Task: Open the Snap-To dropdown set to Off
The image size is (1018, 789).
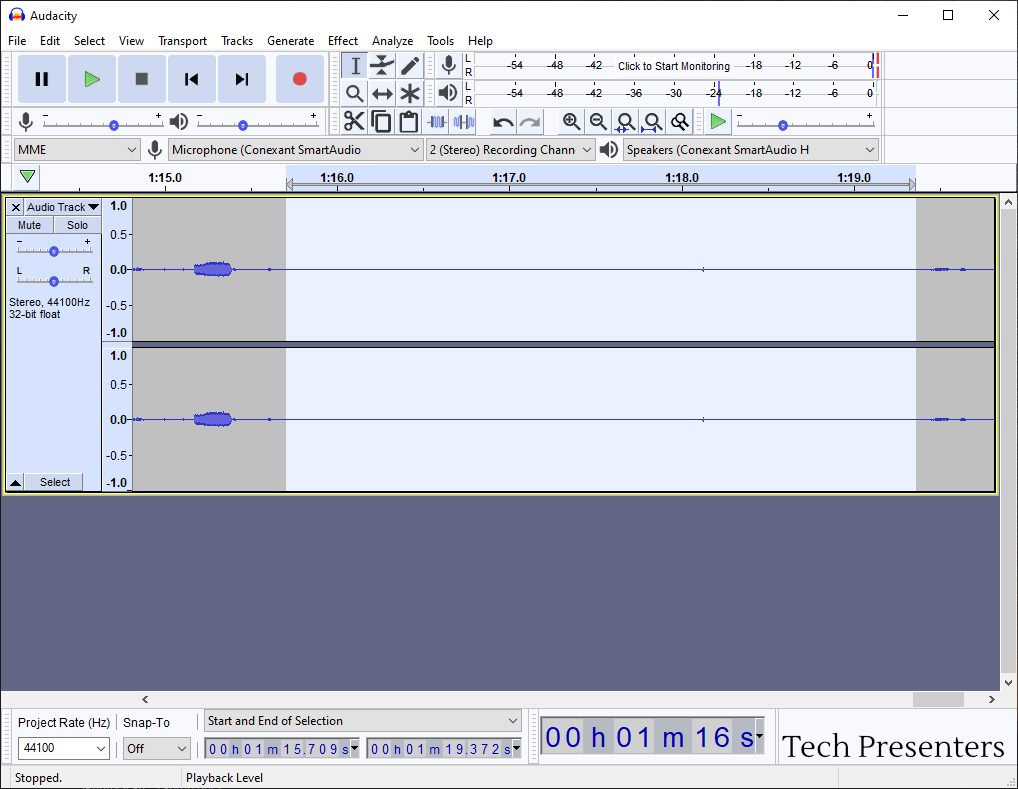Action: 156,749
